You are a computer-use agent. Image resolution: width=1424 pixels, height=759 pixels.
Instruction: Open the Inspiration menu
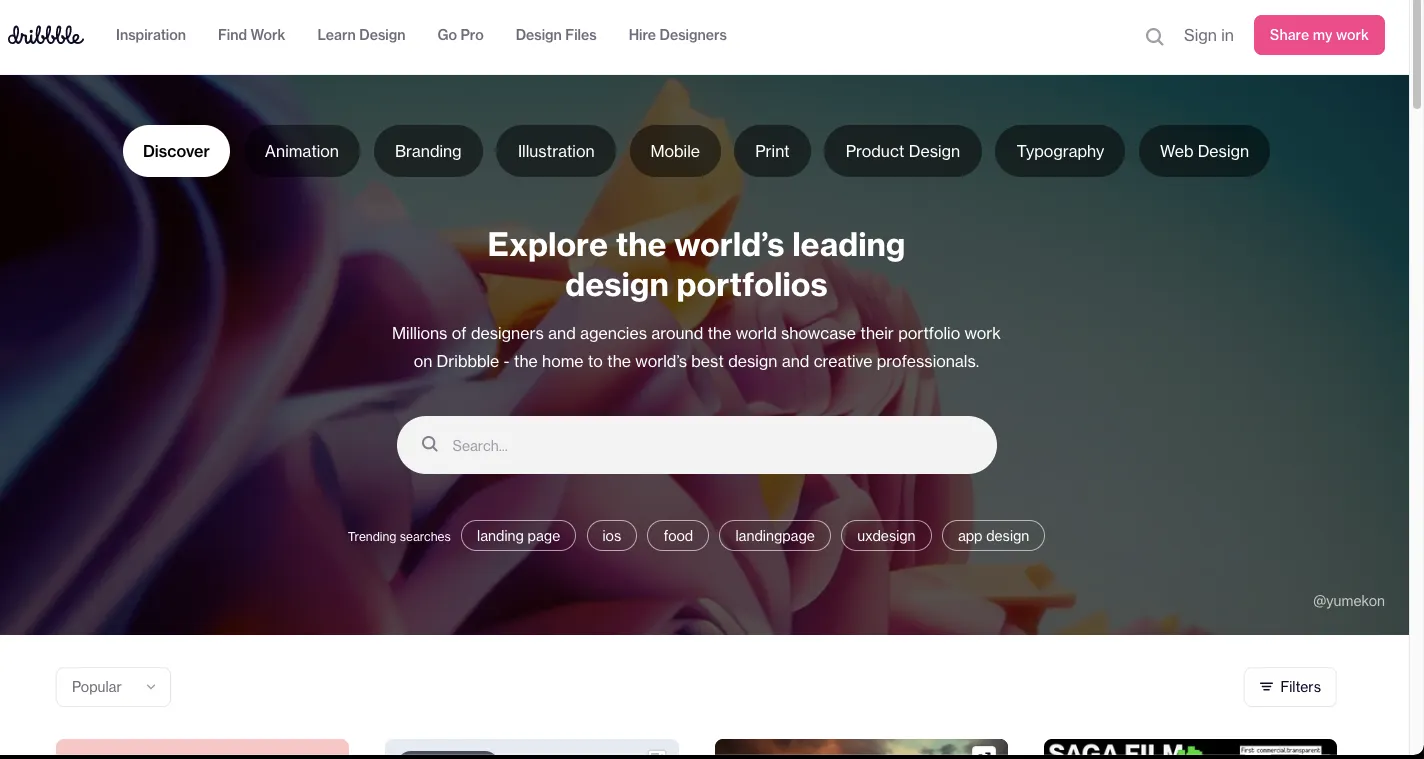(x=151, y=35)
